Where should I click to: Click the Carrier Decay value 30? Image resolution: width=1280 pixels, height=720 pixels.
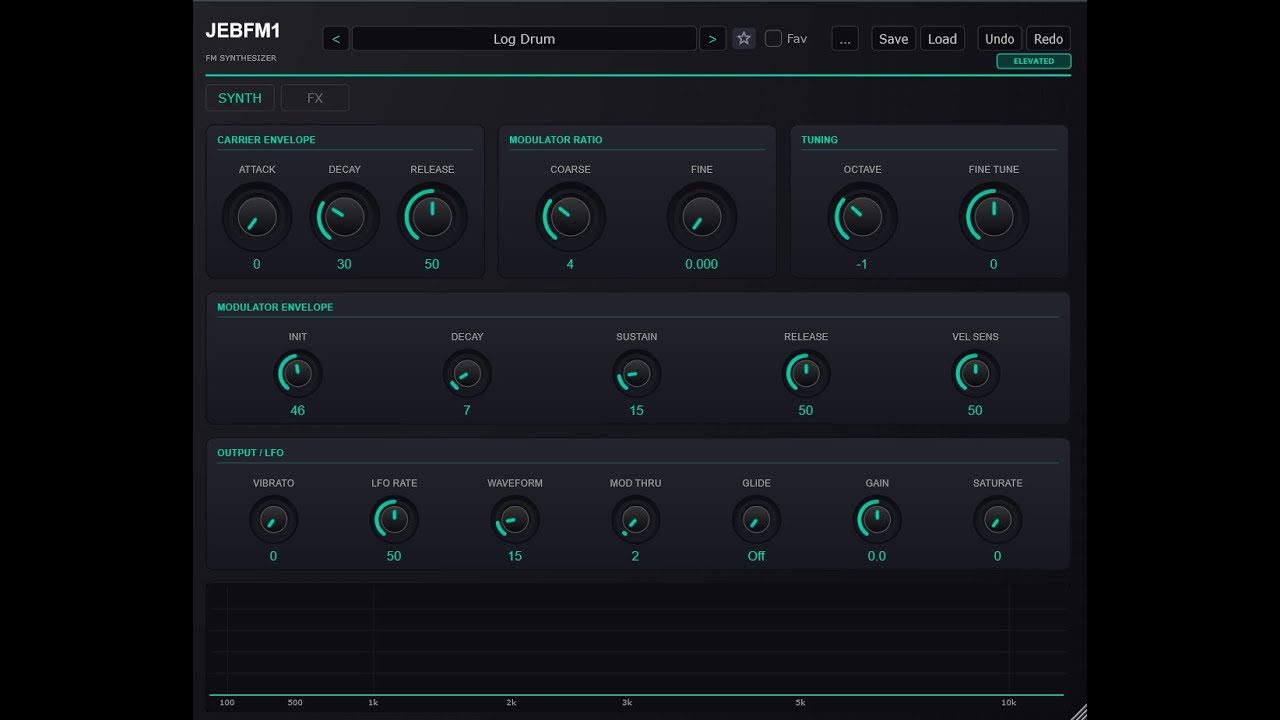click(x=344, y=264)
